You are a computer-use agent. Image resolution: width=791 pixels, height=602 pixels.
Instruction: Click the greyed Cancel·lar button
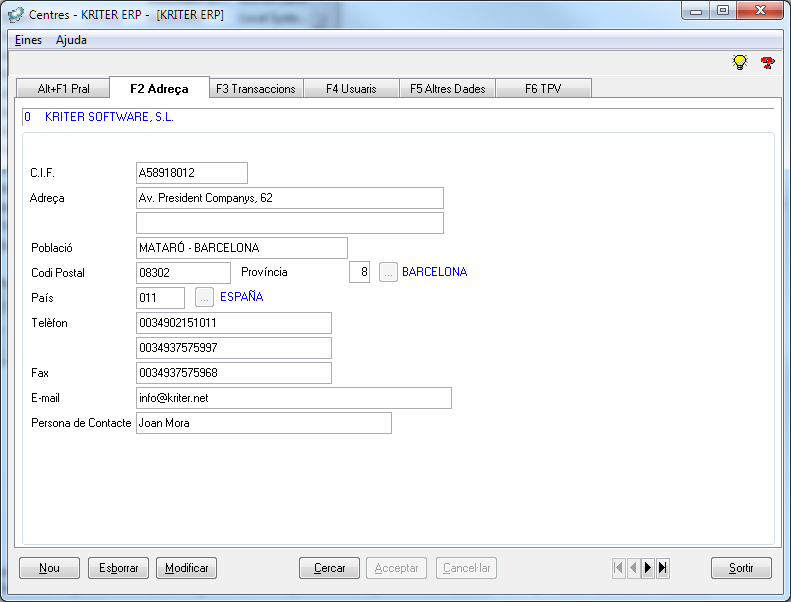click(467, 568)
